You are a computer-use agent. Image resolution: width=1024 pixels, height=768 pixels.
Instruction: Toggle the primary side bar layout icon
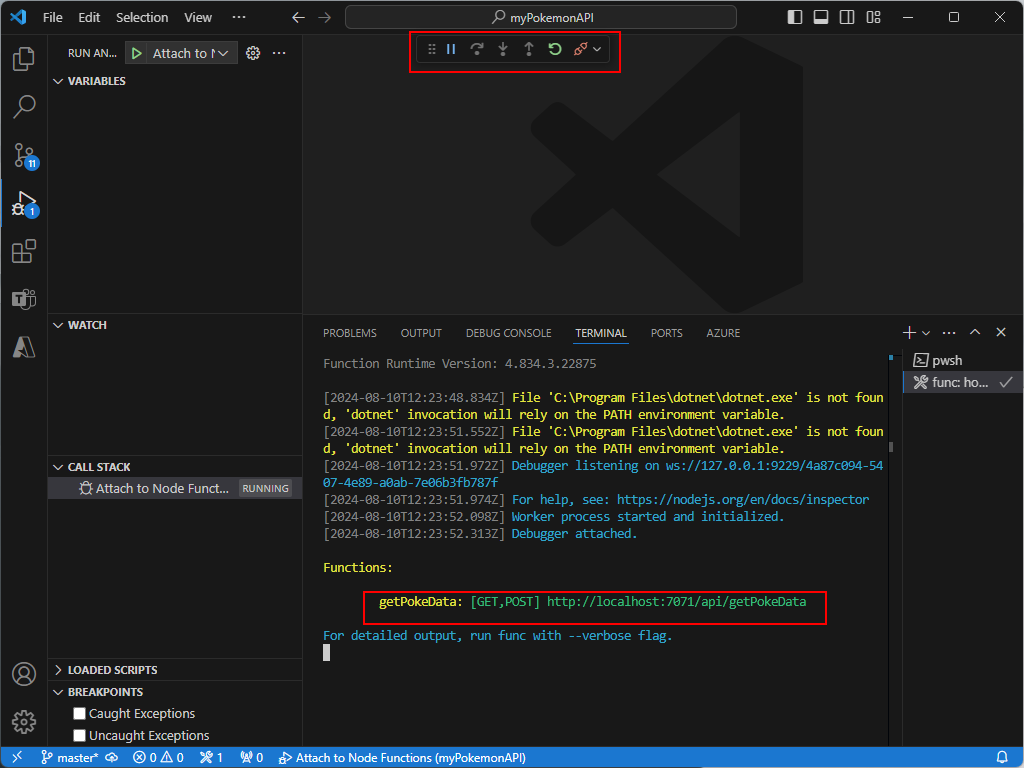point(795,18)
